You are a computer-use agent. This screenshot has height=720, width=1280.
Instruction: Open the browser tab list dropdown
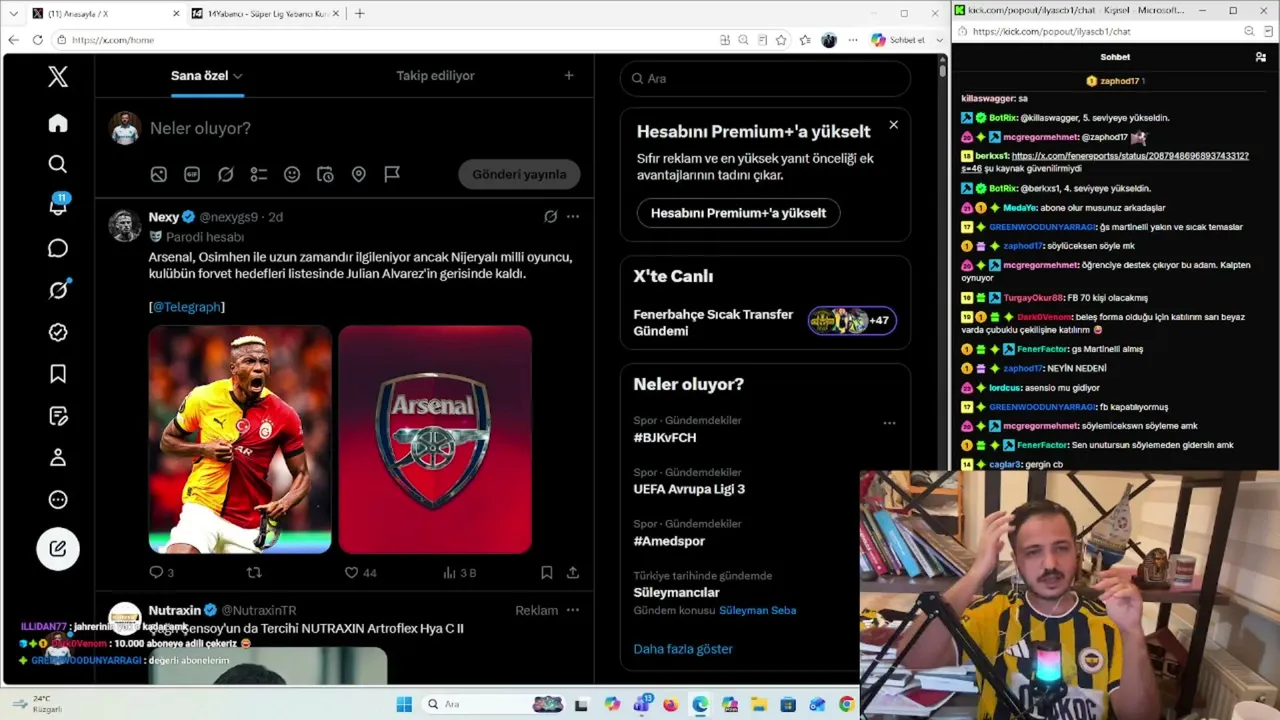pyautogui.click(x=13, y=13)
